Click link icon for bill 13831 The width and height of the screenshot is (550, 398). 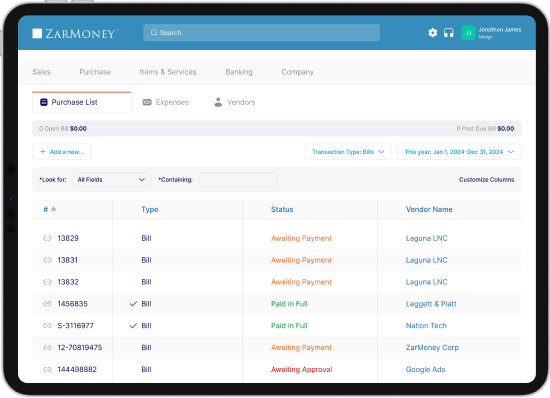point(47,260)
